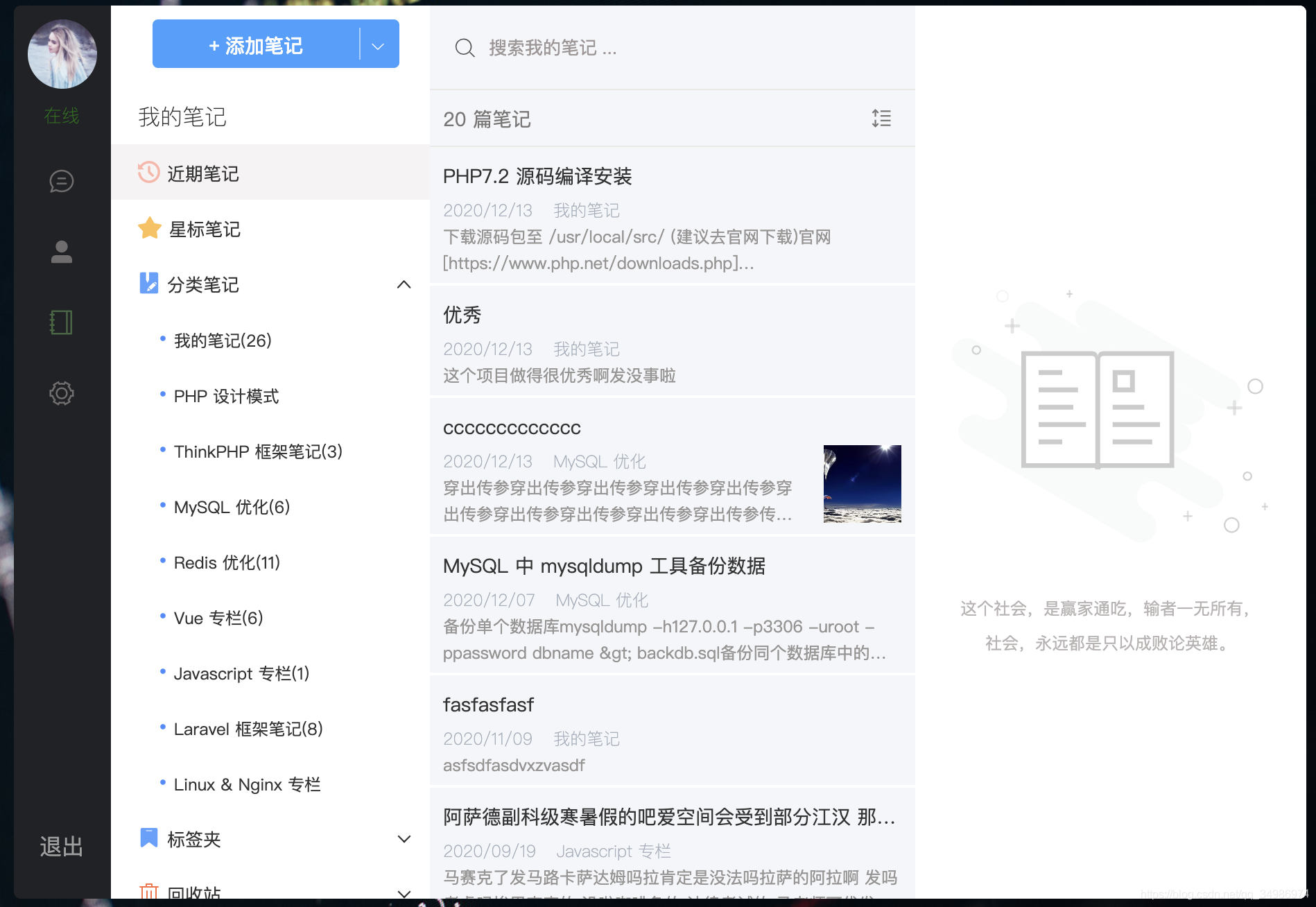Open note titled 优秀
Viewport: 1316px width, 907px height.
[x=673, y=341]
